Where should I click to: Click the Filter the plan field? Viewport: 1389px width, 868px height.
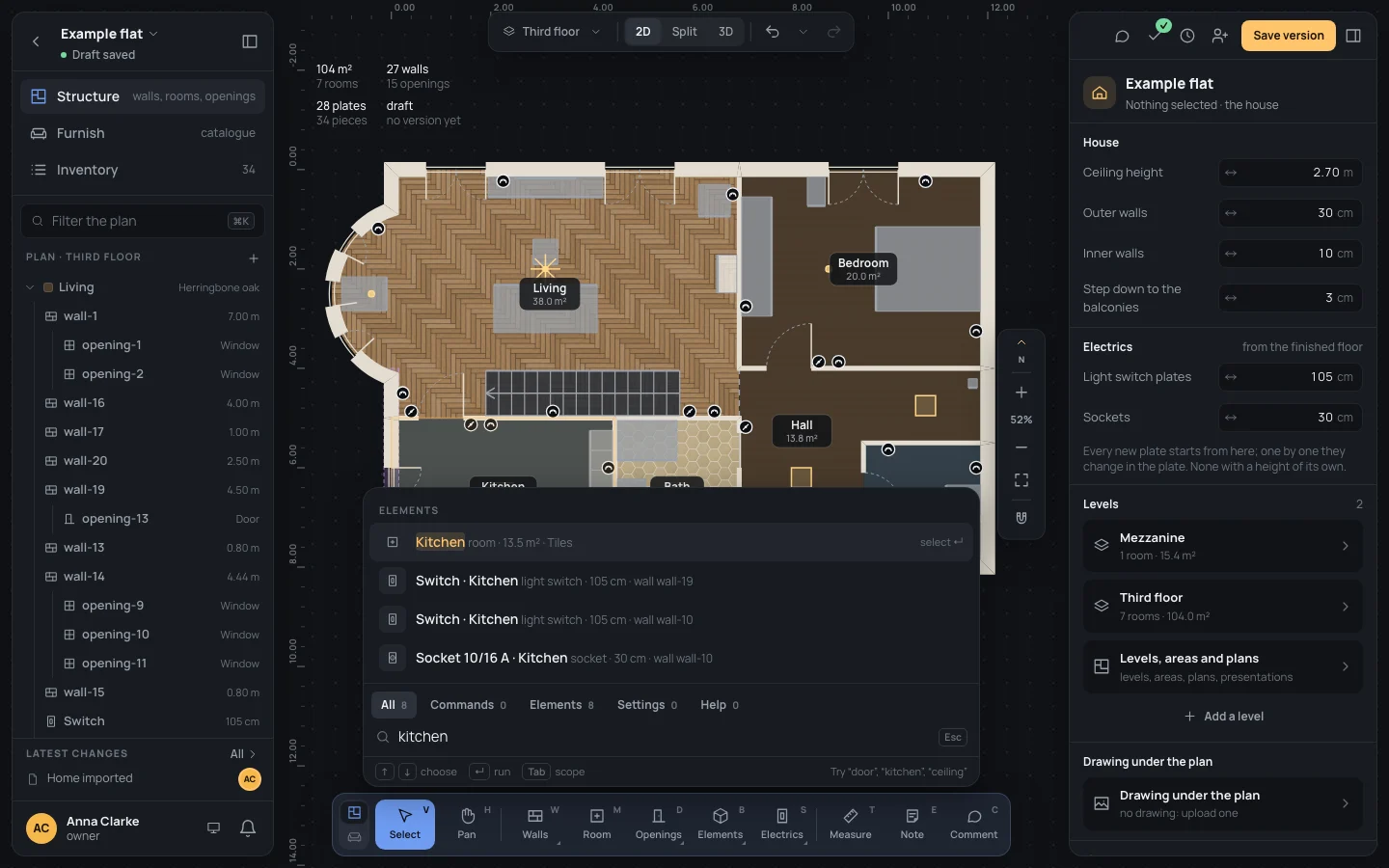tap(143, 221)
